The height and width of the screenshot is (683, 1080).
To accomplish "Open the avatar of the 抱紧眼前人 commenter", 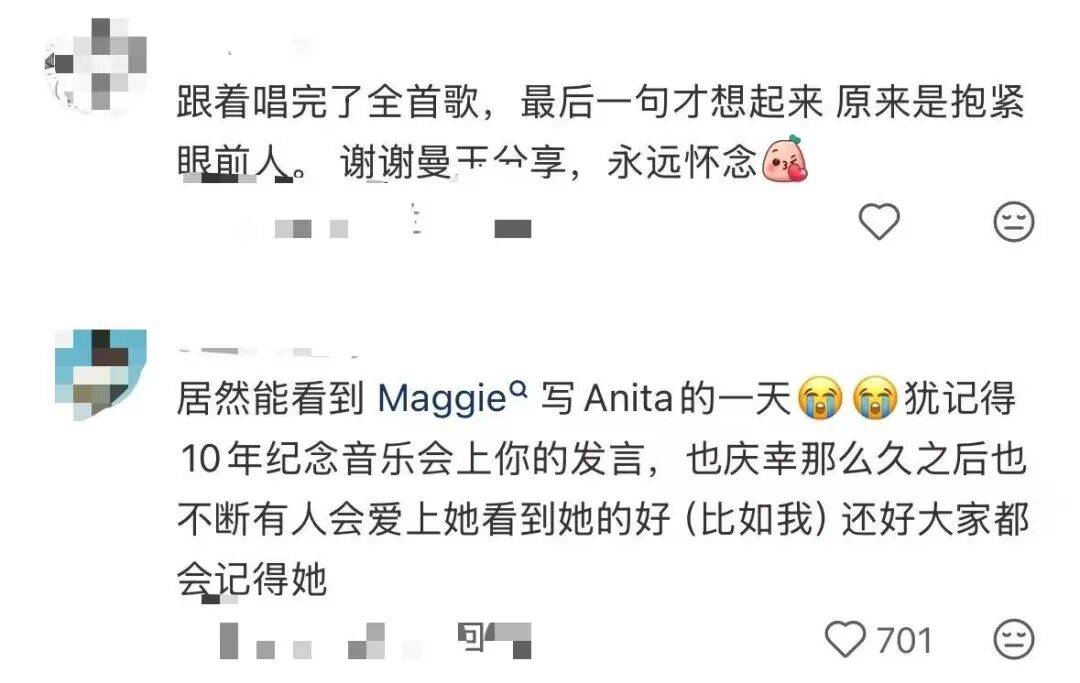I will click(95, 66).
